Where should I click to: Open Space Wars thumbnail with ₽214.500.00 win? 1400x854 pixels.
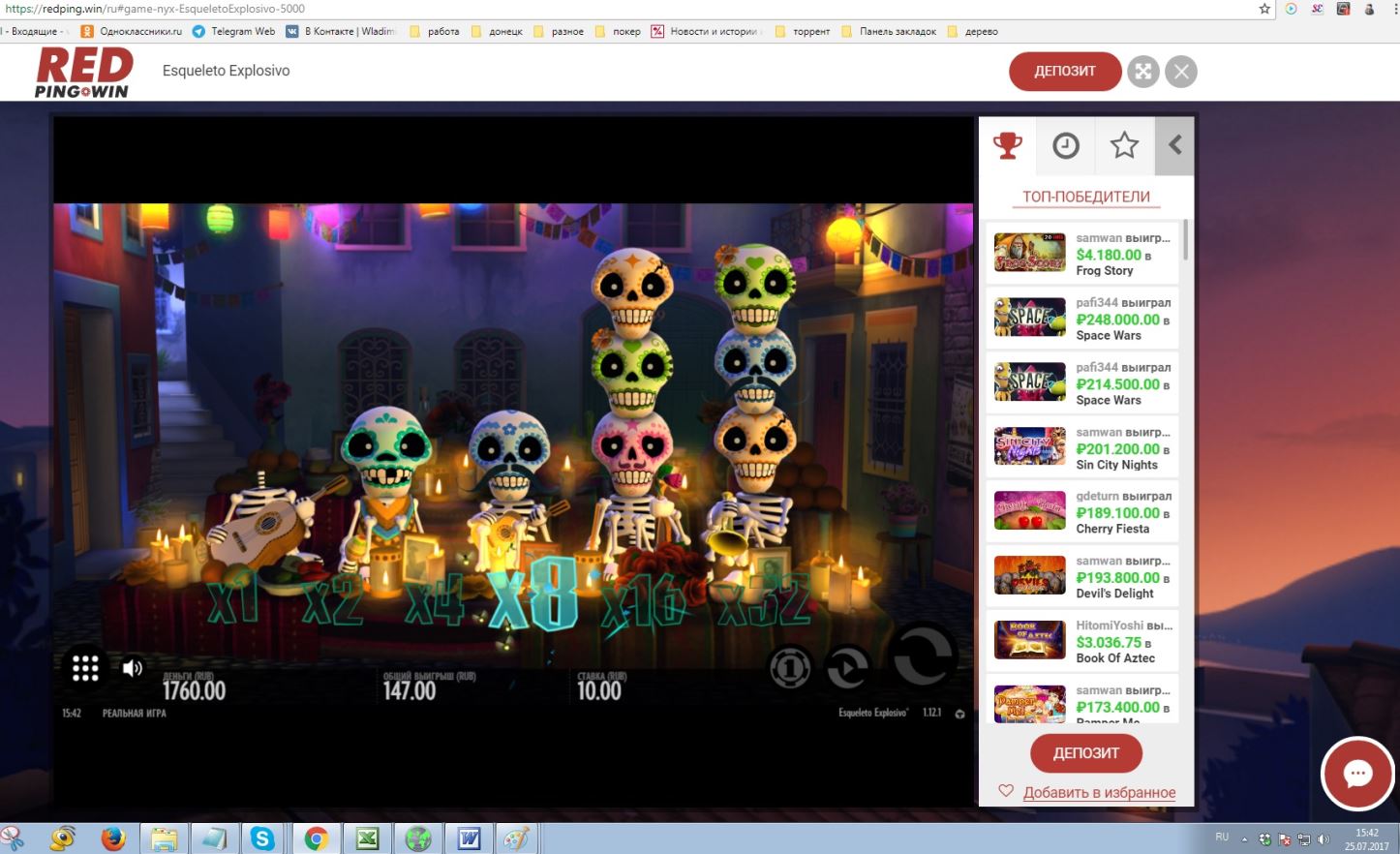(1029, 381)
